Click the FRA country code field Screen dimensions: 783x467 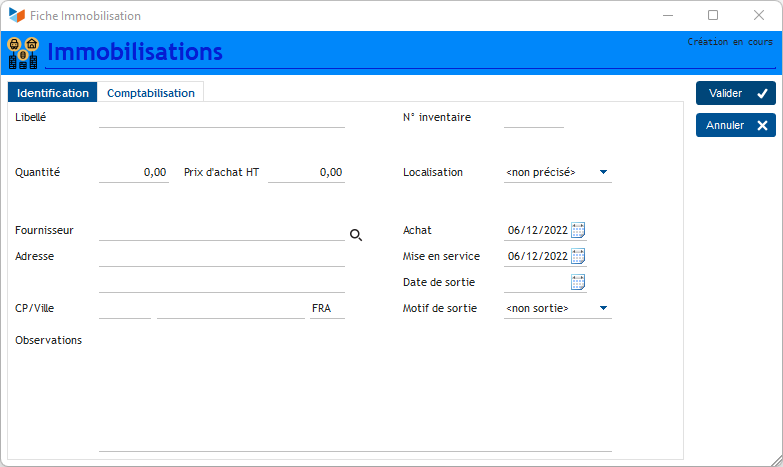tap(326, 309)
